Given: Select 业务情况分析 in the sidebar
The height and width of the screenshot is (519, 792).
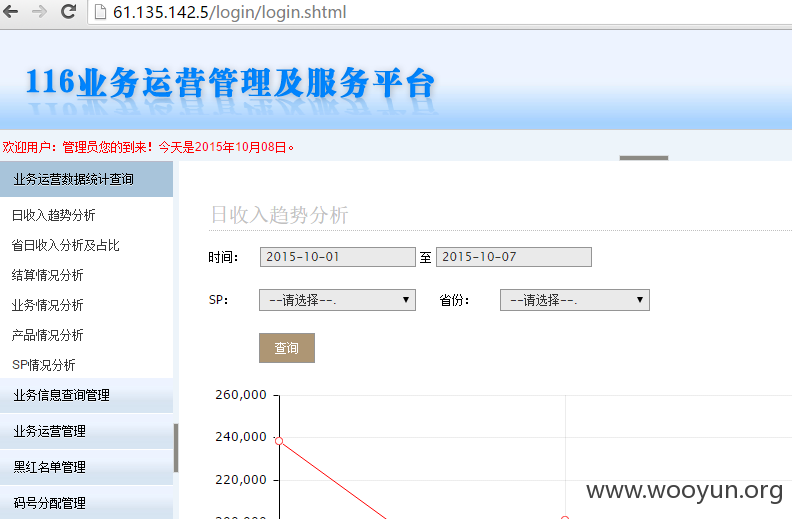Looking at the screenshot, I should tap(47, 305).
